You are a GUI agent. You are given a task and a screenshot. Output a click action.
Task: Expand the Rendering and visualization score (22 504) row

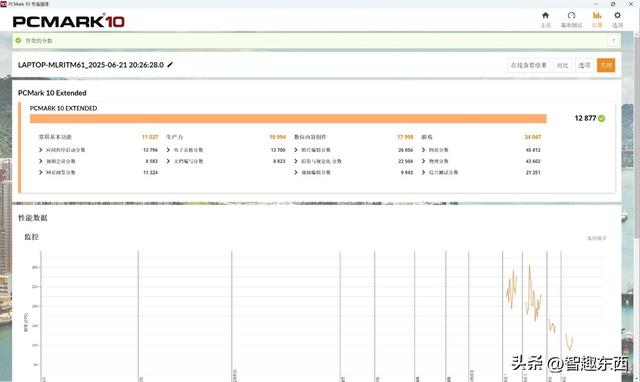(353, 161)
